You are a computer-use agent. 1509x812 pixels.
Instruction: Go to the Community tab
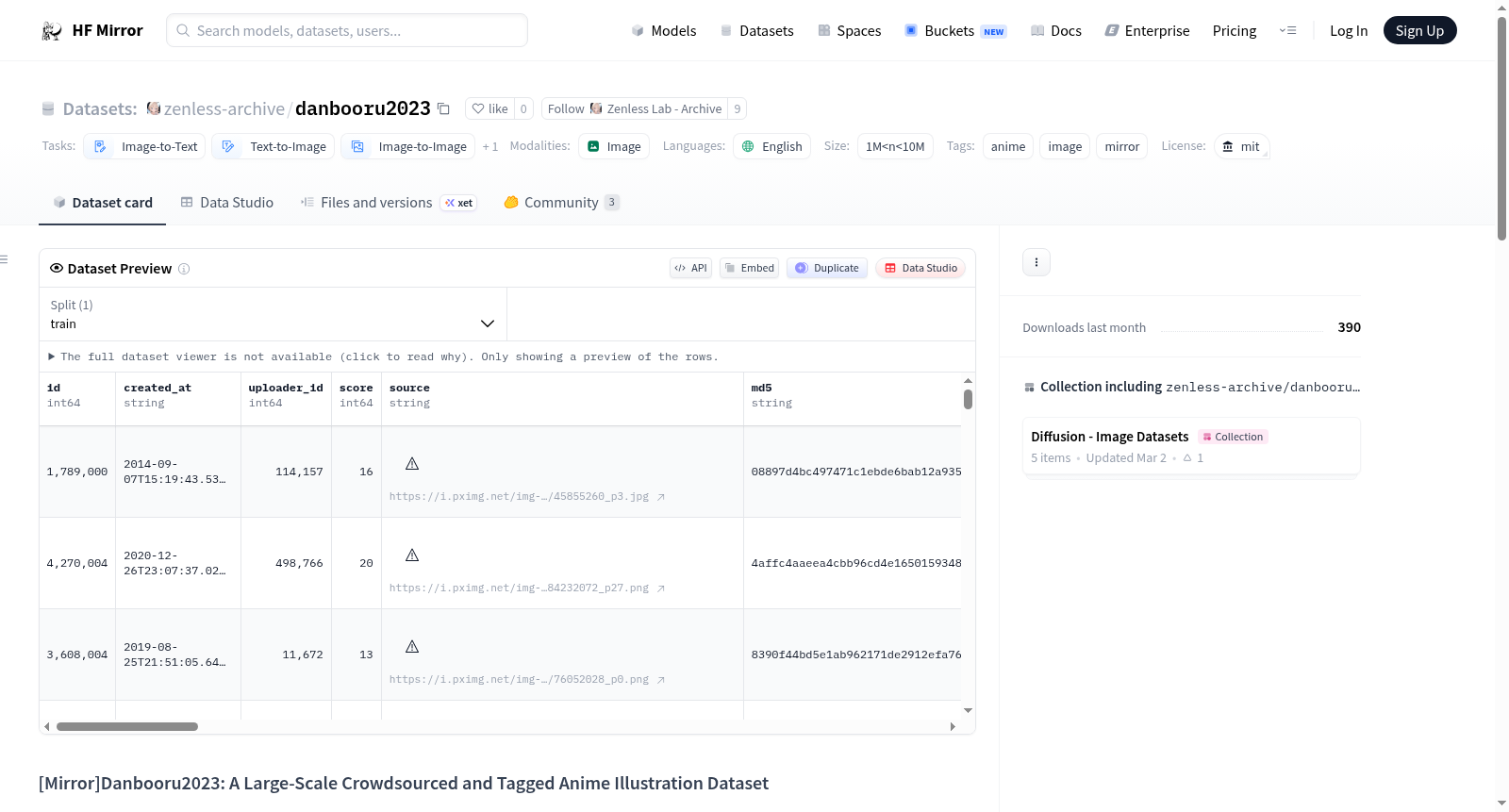562,203
